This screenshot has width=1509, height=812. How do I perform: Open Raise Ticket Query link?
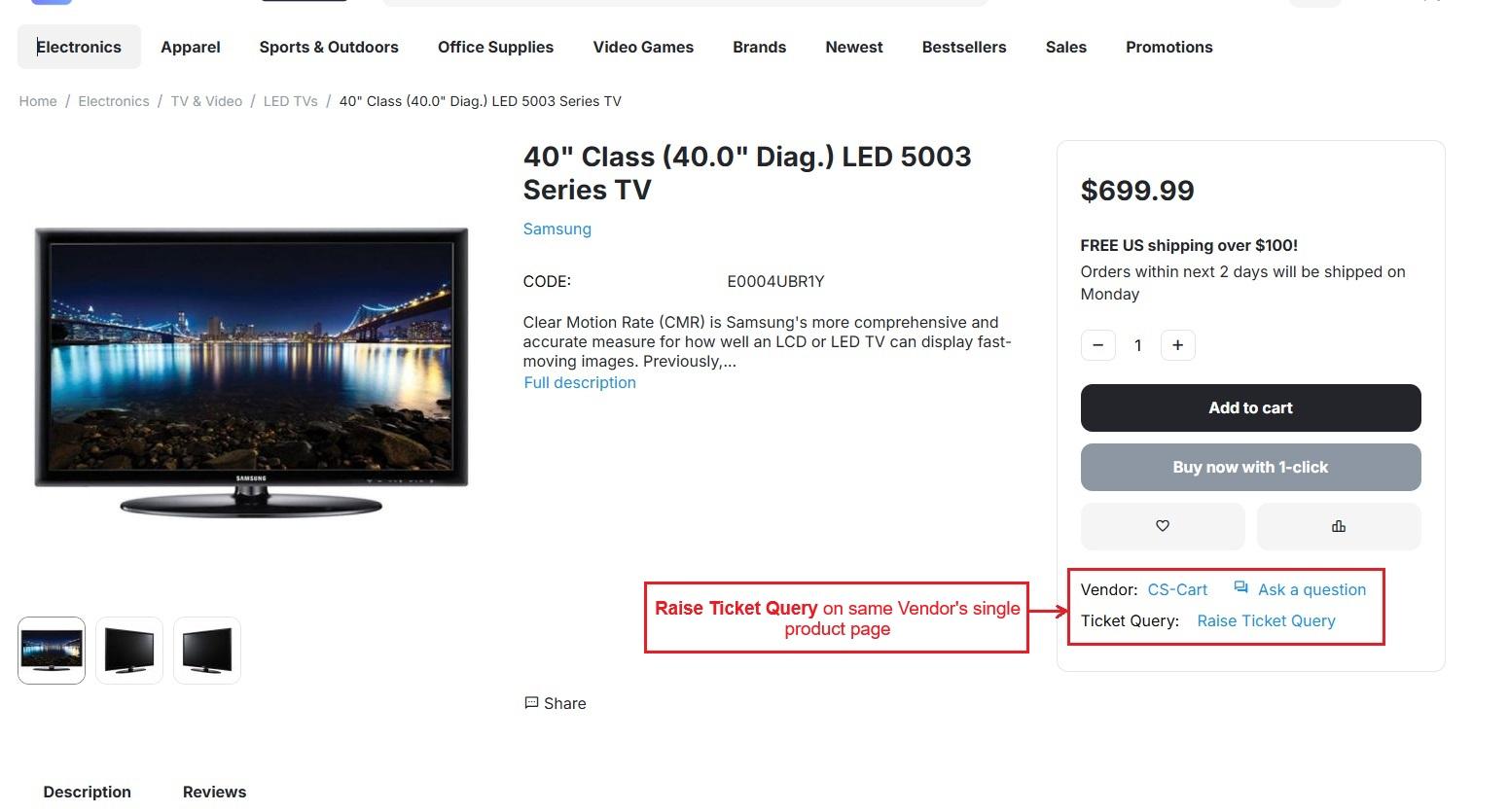pyautogui.click(x=1266, y=620)
